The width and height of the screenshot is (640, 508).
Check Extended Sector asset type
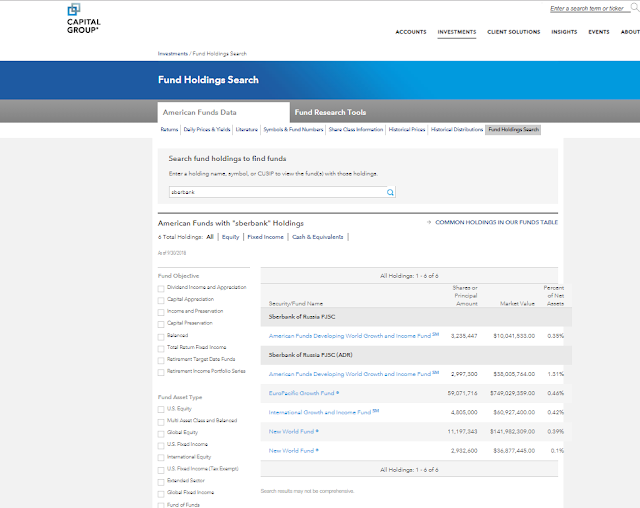click(161, 481)
